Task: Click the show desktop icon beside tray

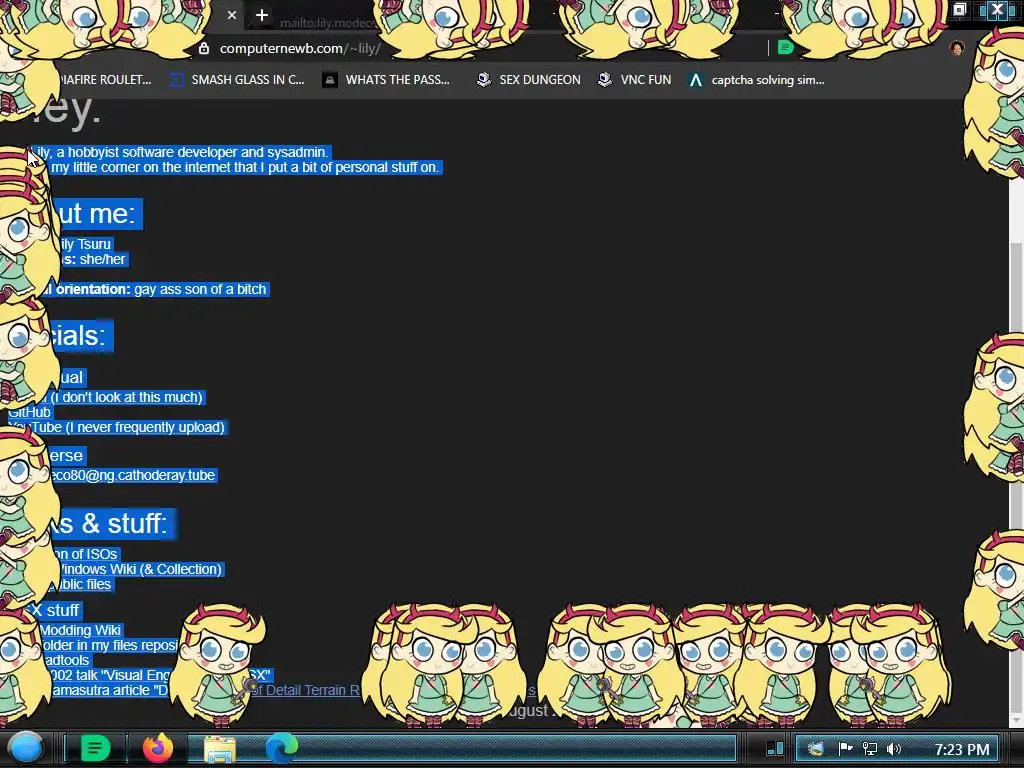Action: [x=775, y=748]
